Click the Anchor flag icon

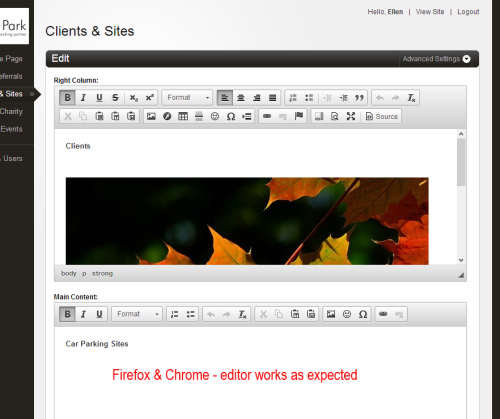coord(299,116)
